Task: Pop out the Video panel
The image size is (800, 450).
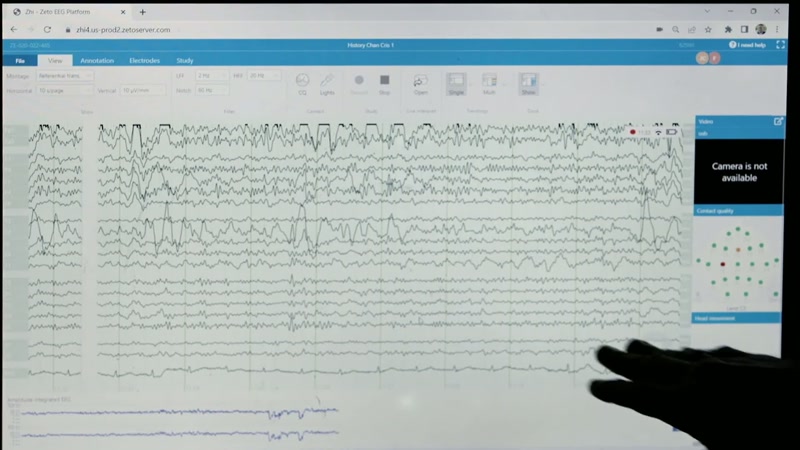Action: (778, 121)
